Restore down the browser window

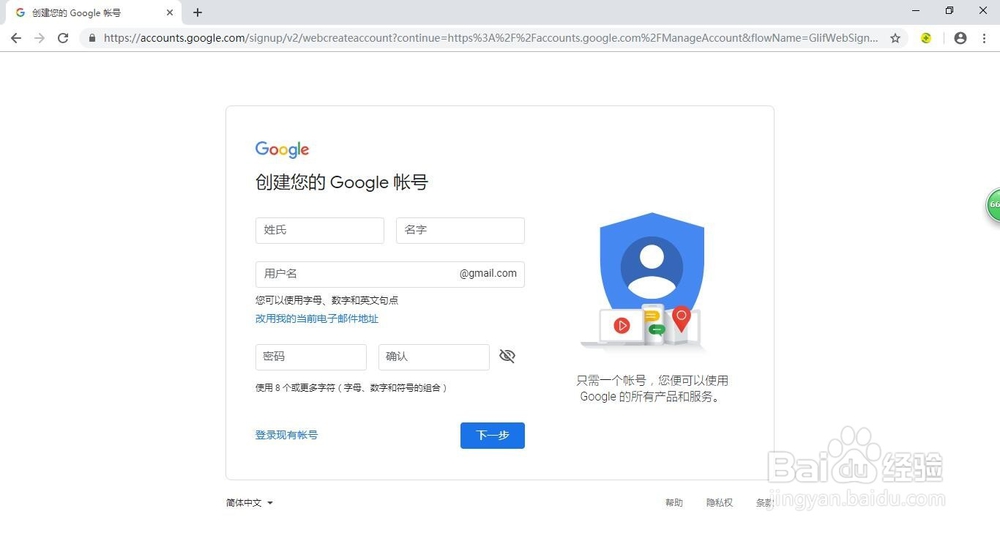949,11
